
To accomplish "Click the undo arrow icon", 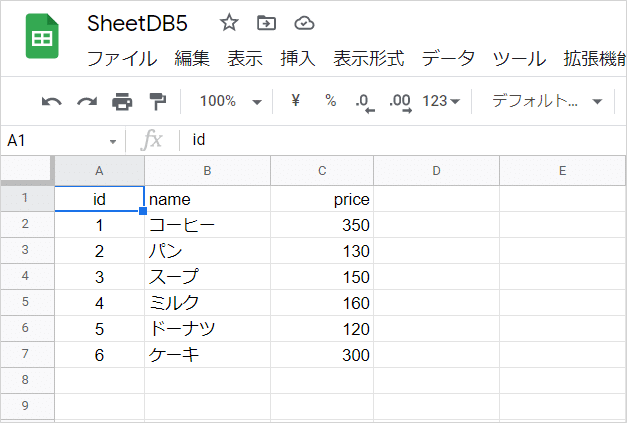I will tap(52, 101).
